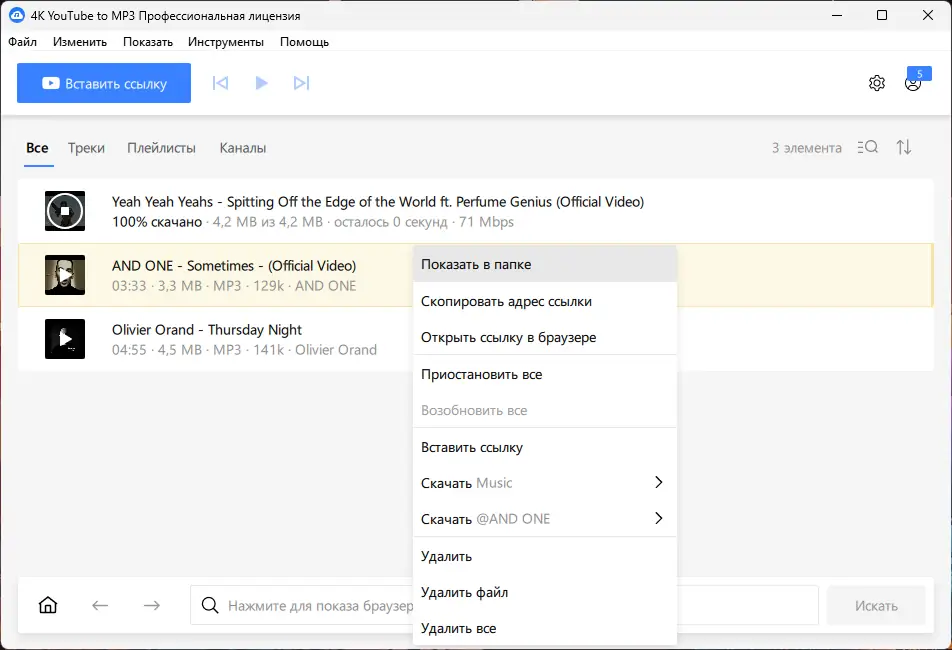
Task: Switch to the 'Плейлисты' tab
Action: [161, 148]
